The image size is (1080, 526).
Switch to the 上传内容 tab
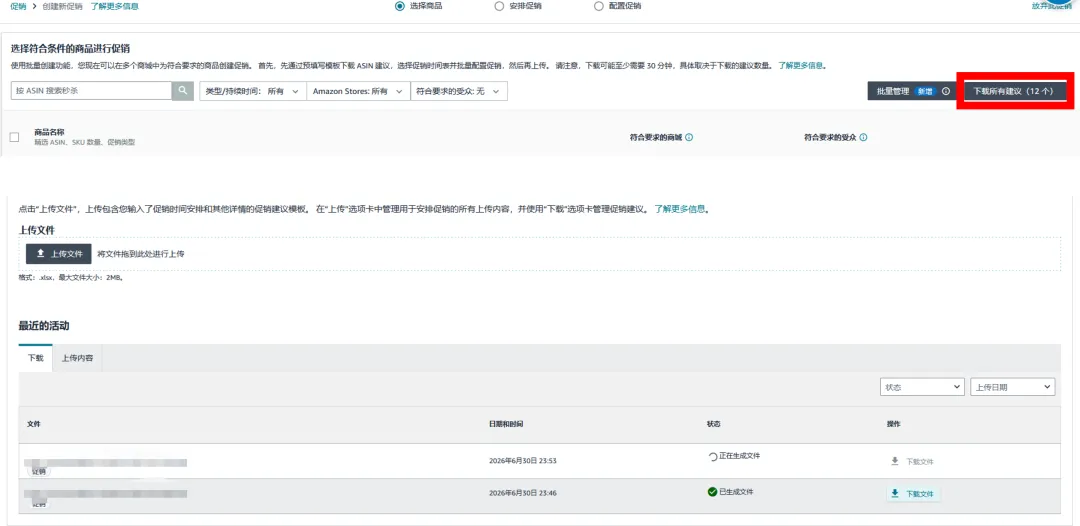click(77, 358)
